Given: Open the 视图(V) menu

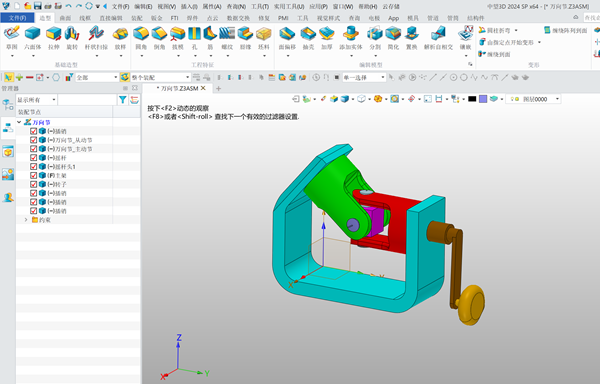Looking at the screenshot, I should (166, 7).
